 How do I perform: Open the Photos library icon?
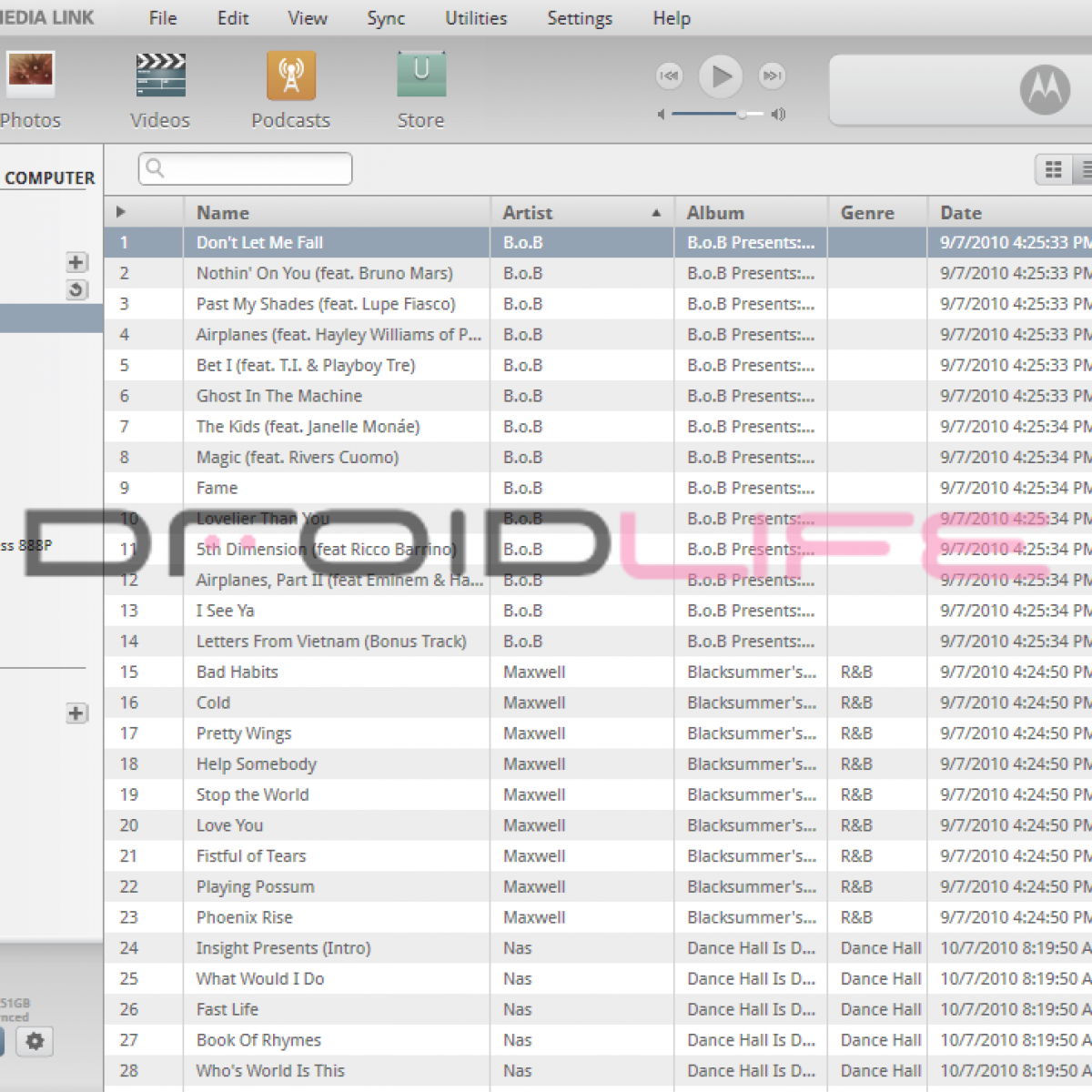[x=30, y=76]
